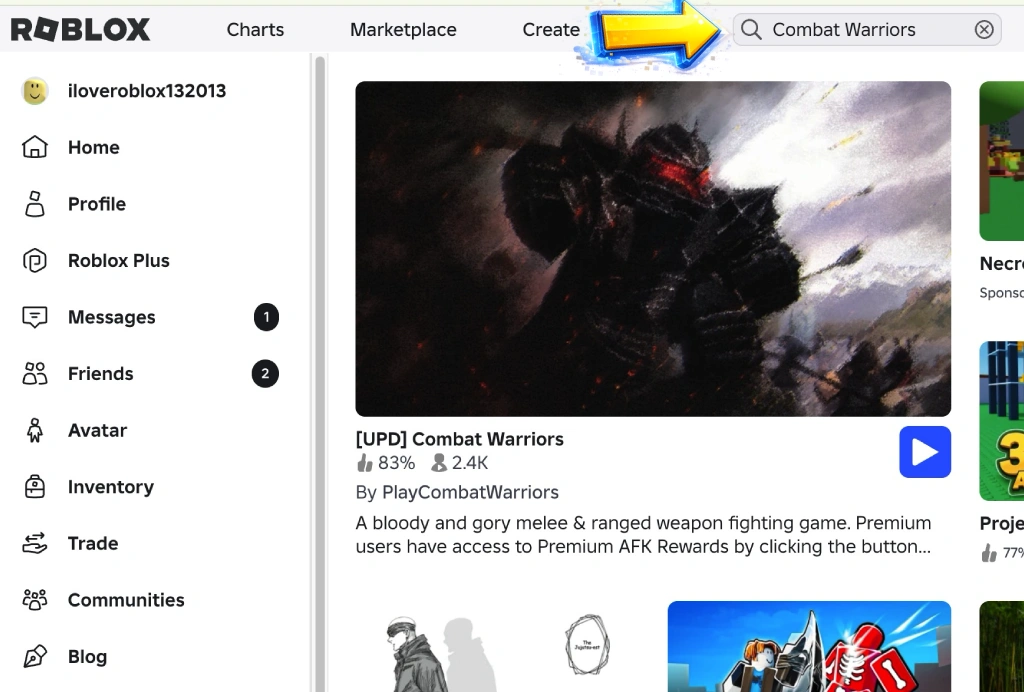Open the Create tab

point(551,29)
